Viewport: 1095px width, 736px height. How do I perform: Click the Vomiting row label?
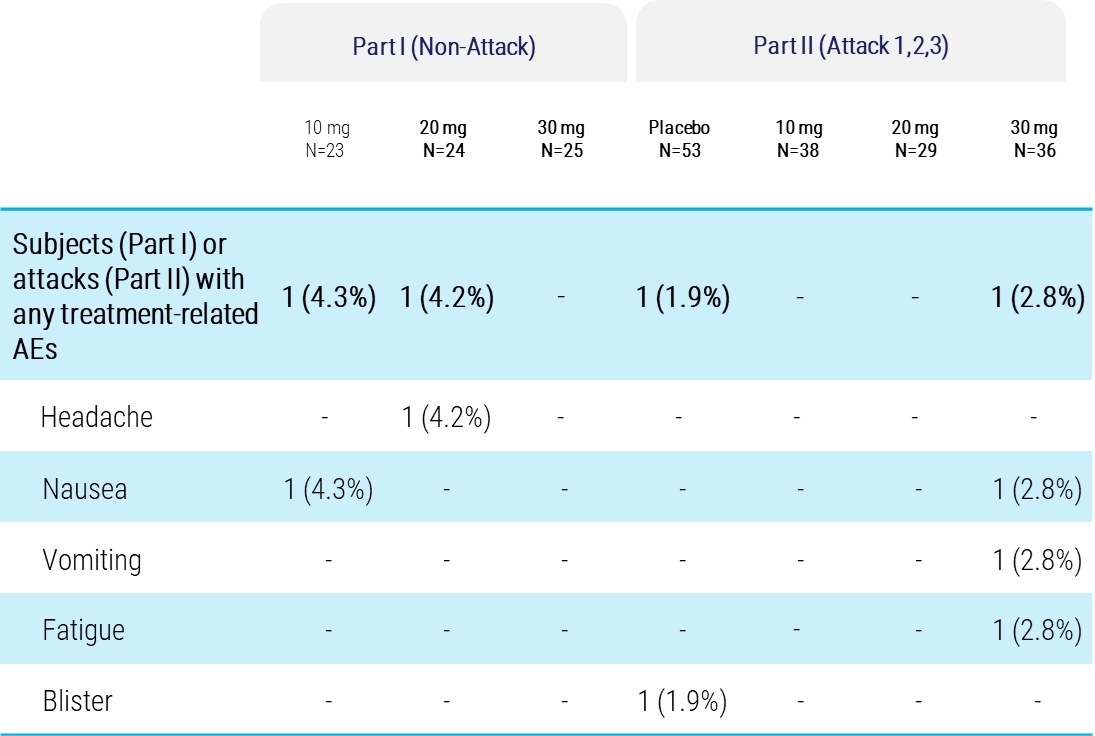(92, 560)
